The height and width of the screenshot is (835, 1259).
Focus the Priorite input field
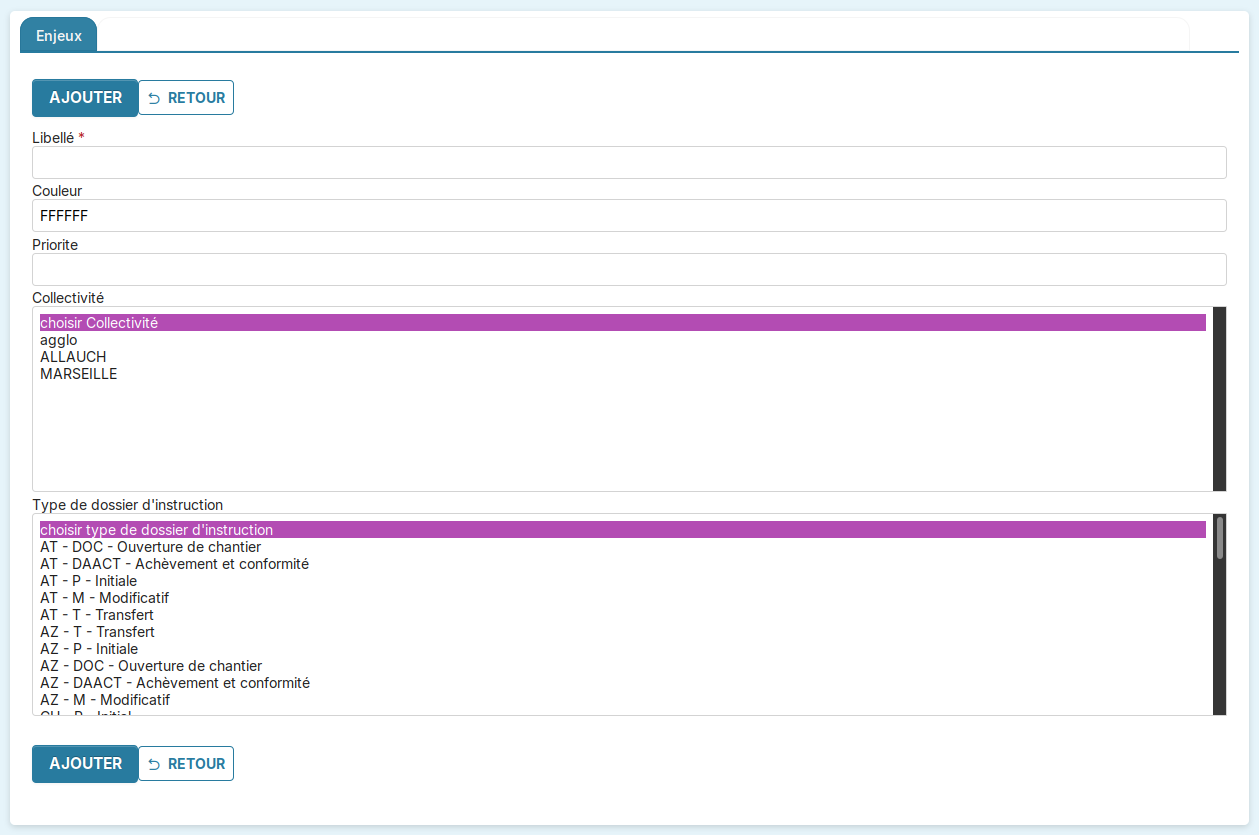[x=629, y=269]
